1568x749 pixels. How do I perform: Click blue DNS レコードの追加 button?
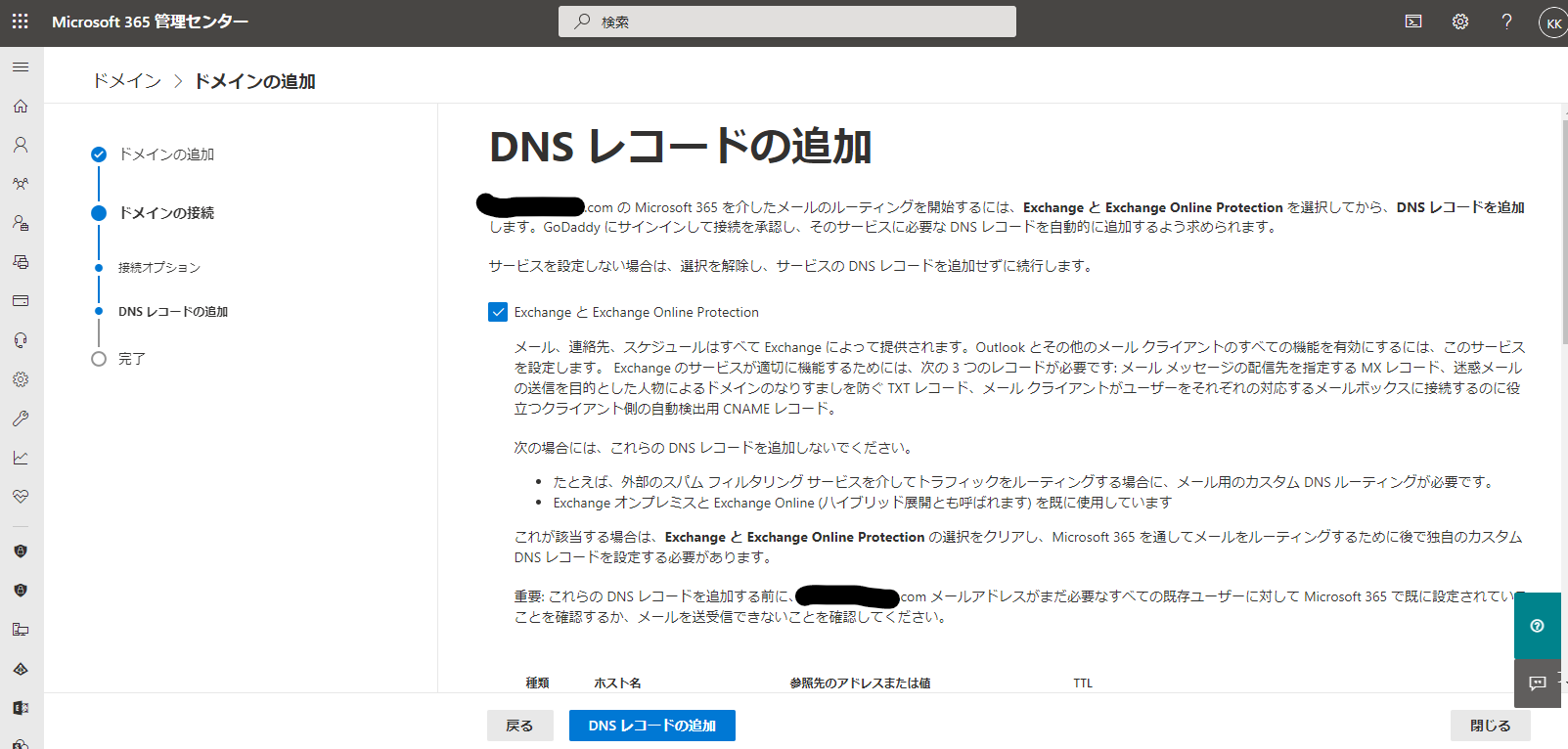[x=652, y=726]
